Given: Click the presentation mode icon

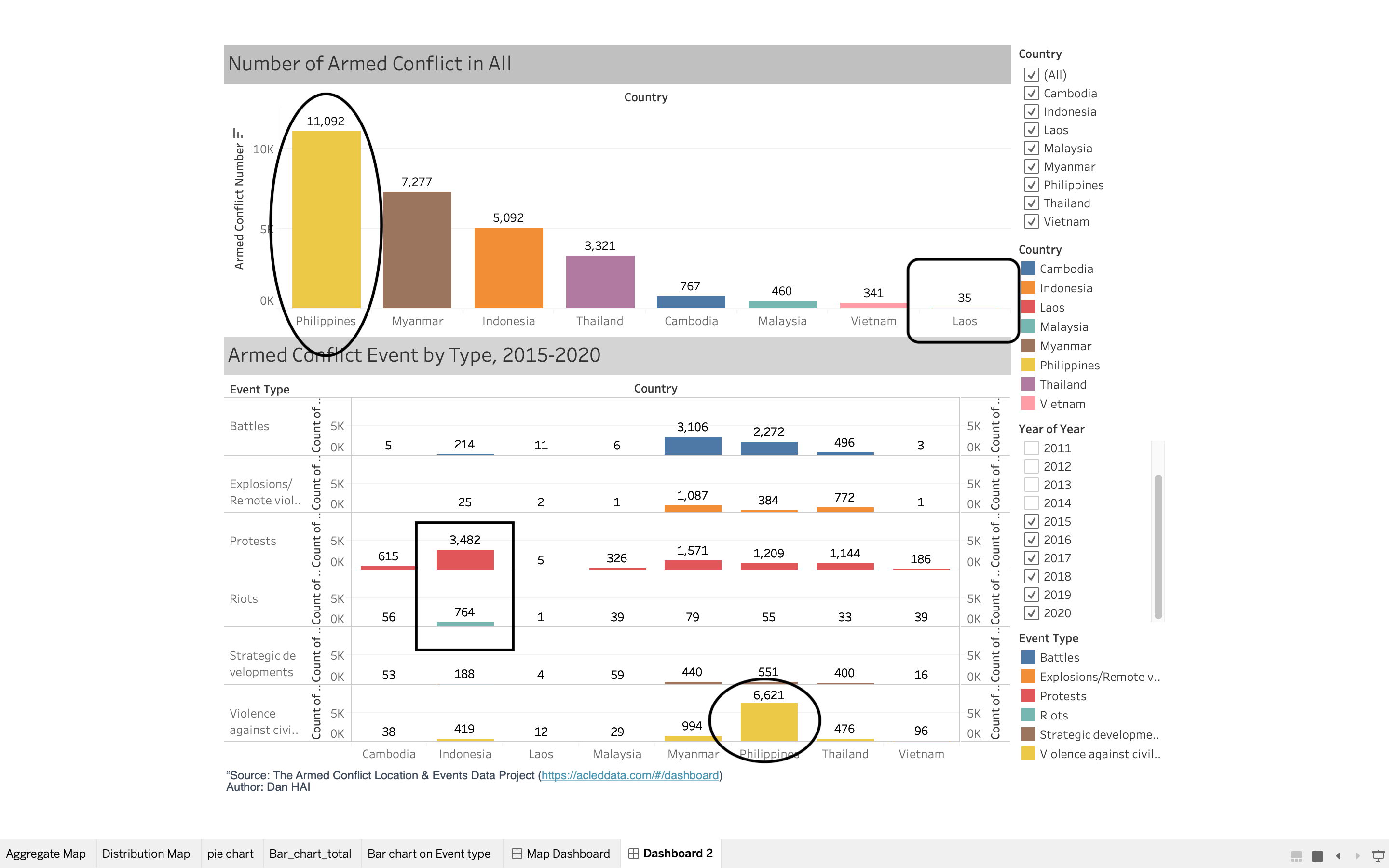Looking at the screenshot, I should pyautogui.click(x=1378, y=855).
